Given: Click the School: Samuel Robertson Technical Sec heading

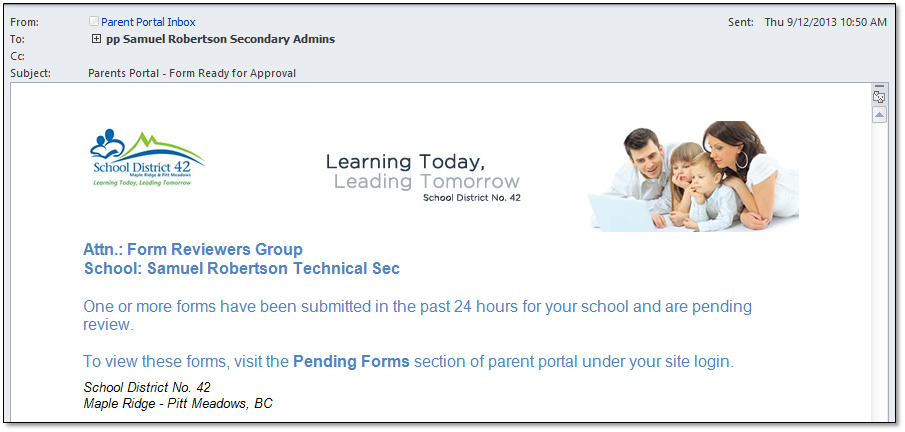Looking at the screenshot, I should (241, 268).
